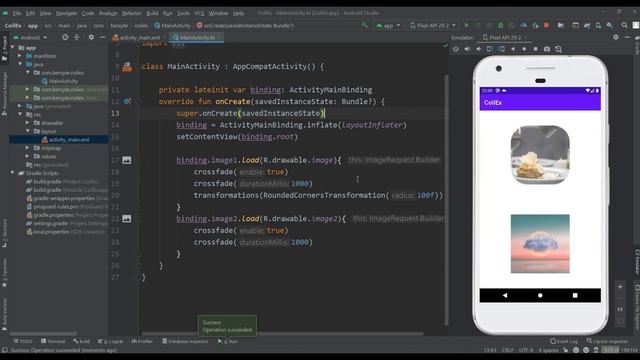
Task: Open the Pixel API 29 2 device dropdown
Action: click(x=433, y=25)
